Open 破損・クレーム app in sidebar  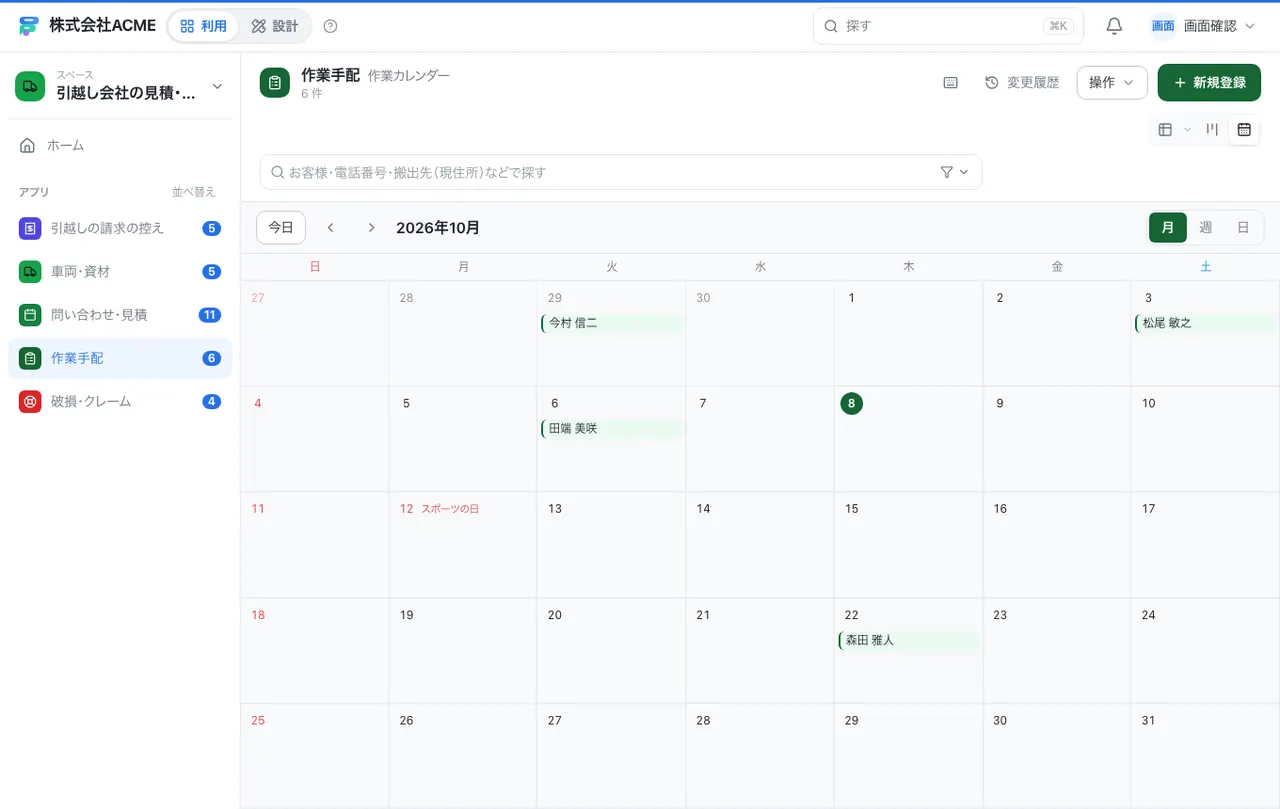(x=120, y=401)
